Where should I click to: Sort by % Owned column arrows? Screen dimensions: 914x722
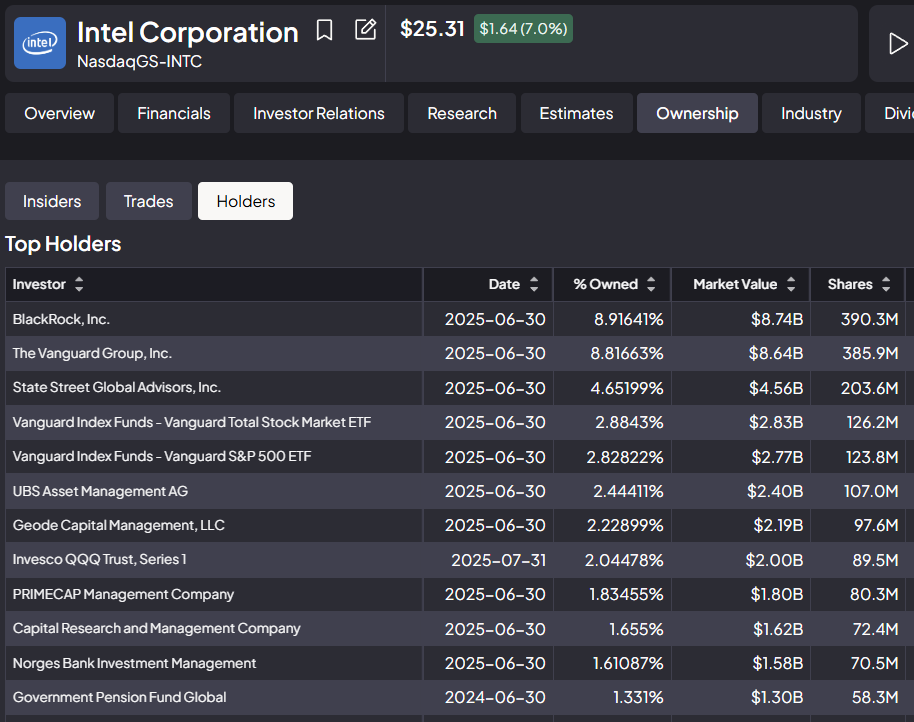click(x=651, y=284)
